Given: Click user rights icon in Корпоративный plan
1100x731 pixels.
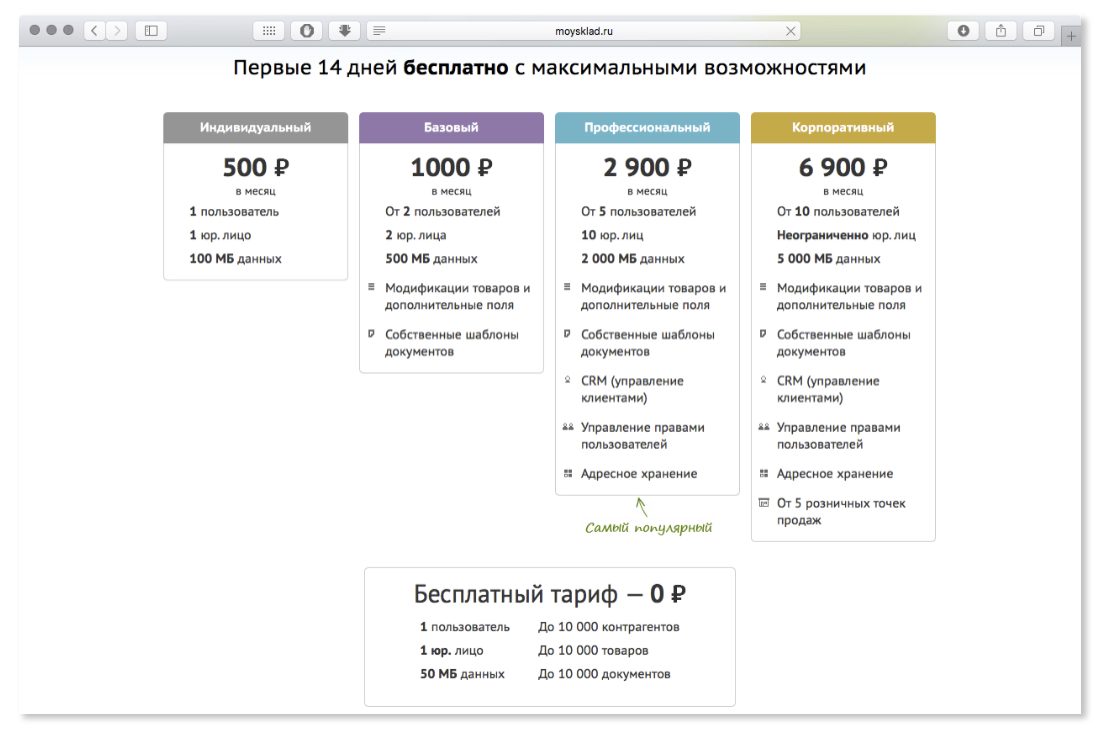Looking at the screenshot, I should 763,427.
